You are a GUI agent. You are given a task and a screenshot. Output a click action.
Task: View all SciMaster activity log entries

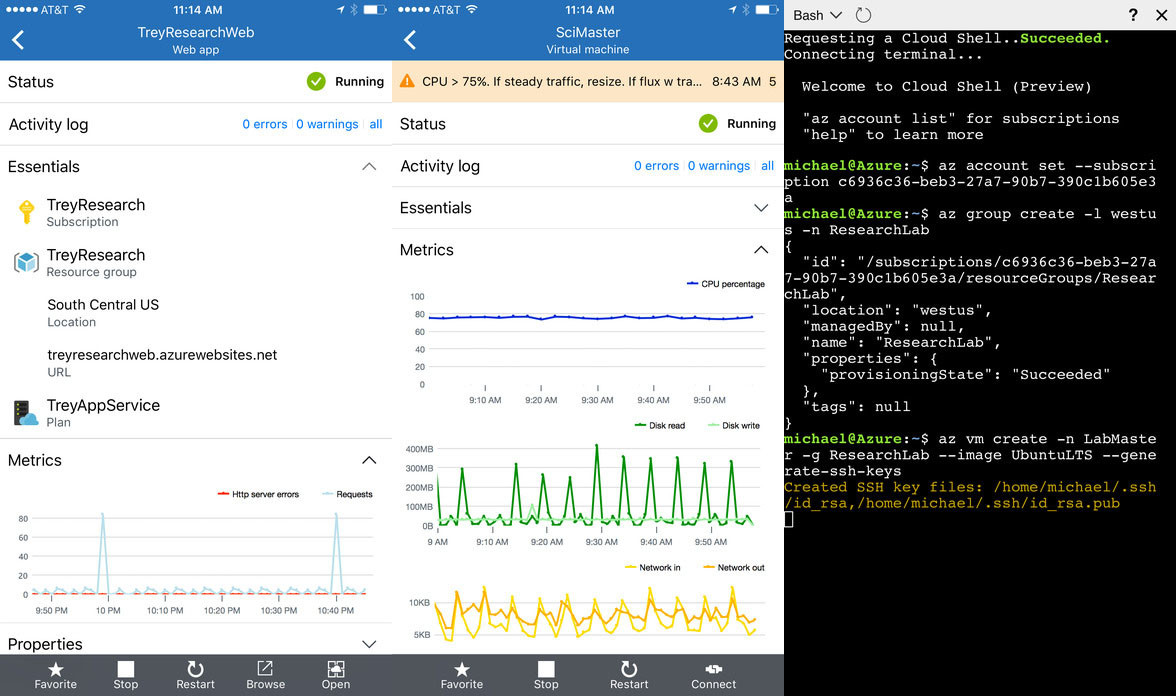(767, 166)
